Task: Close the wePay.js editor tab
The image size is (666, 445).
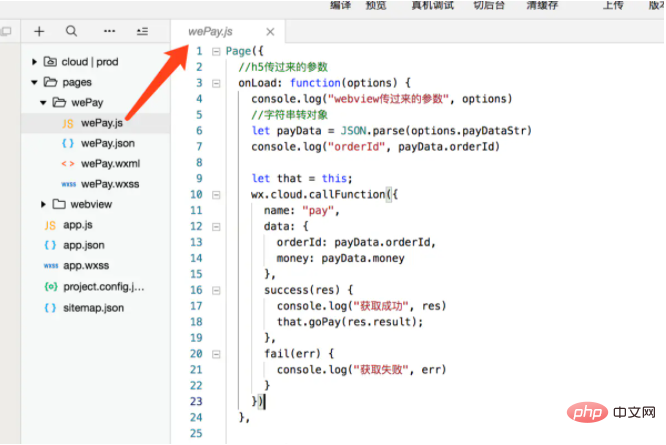Action: pyautogui.click(x=270, y=31)
